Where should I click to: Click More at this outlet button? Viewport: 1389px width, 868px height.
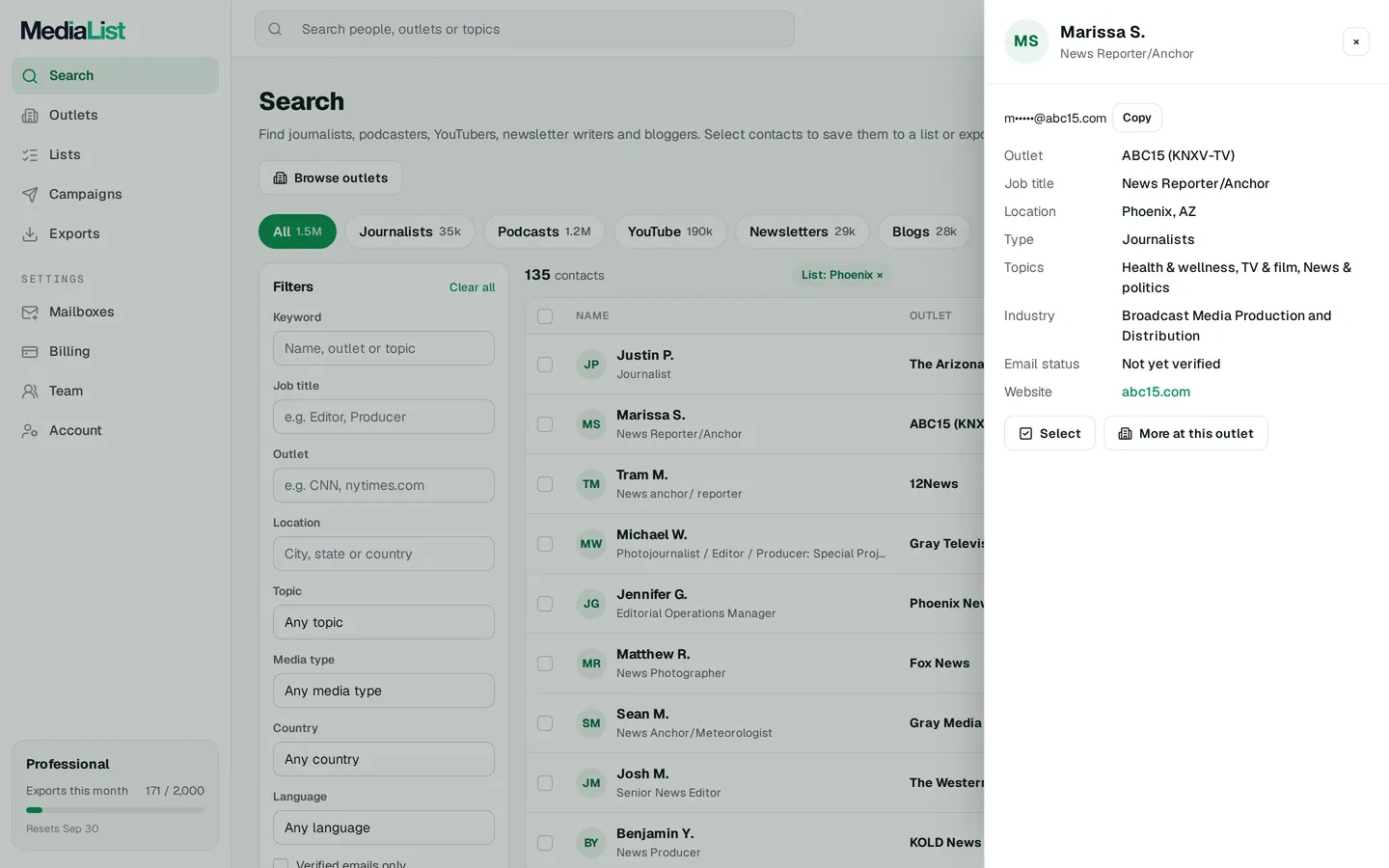coord(1185,433)
